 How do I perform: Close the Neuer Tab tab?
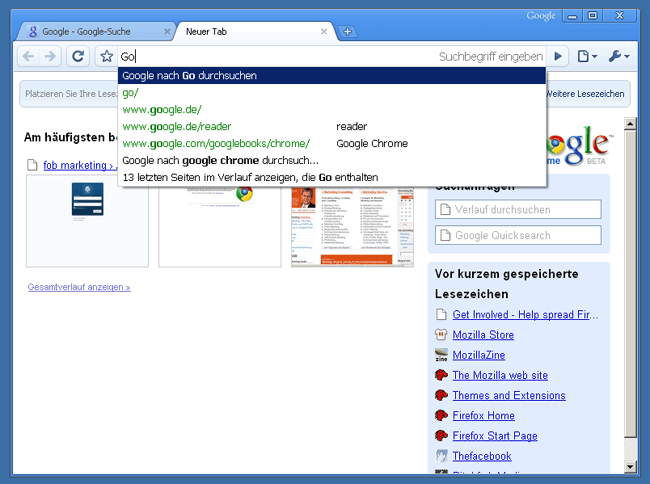coord(324,31)
